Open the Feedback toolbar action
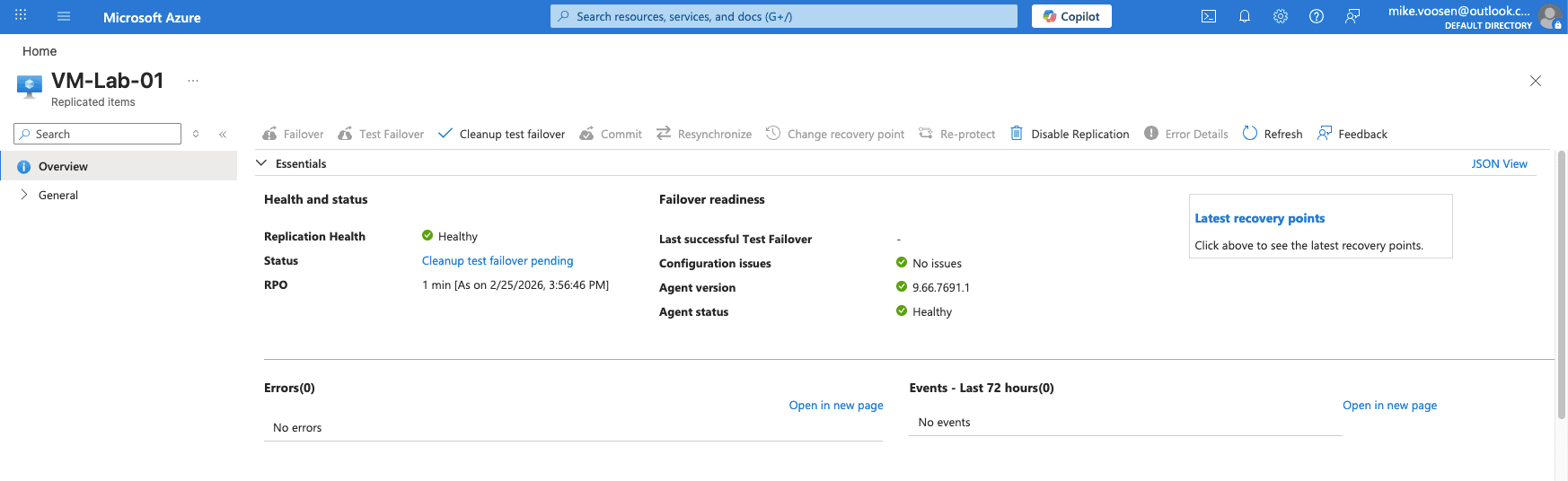 [1352, 134]
